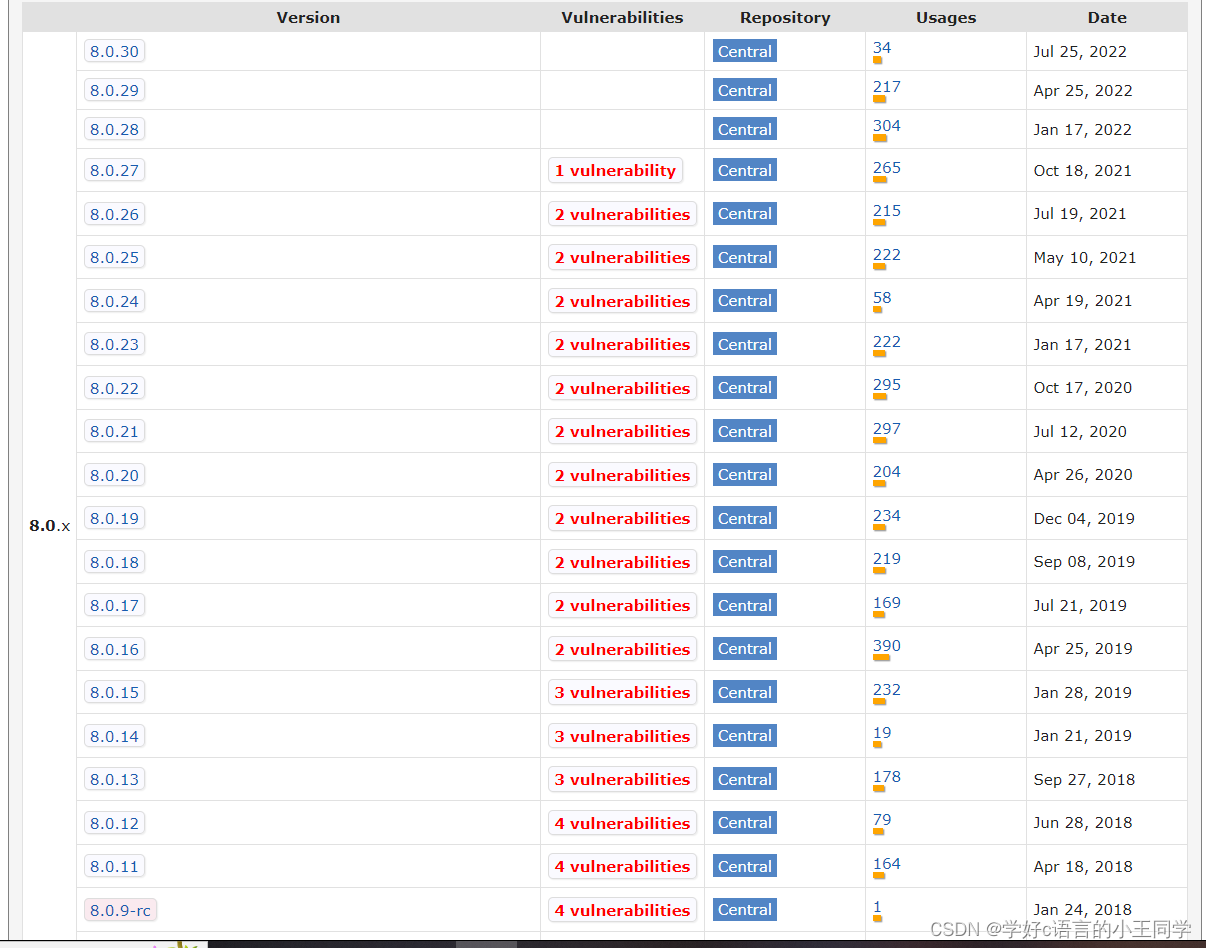Click the 4 vulnerabilities badge for version 8.0.12
1206x948 pixels.
point(622,823)
